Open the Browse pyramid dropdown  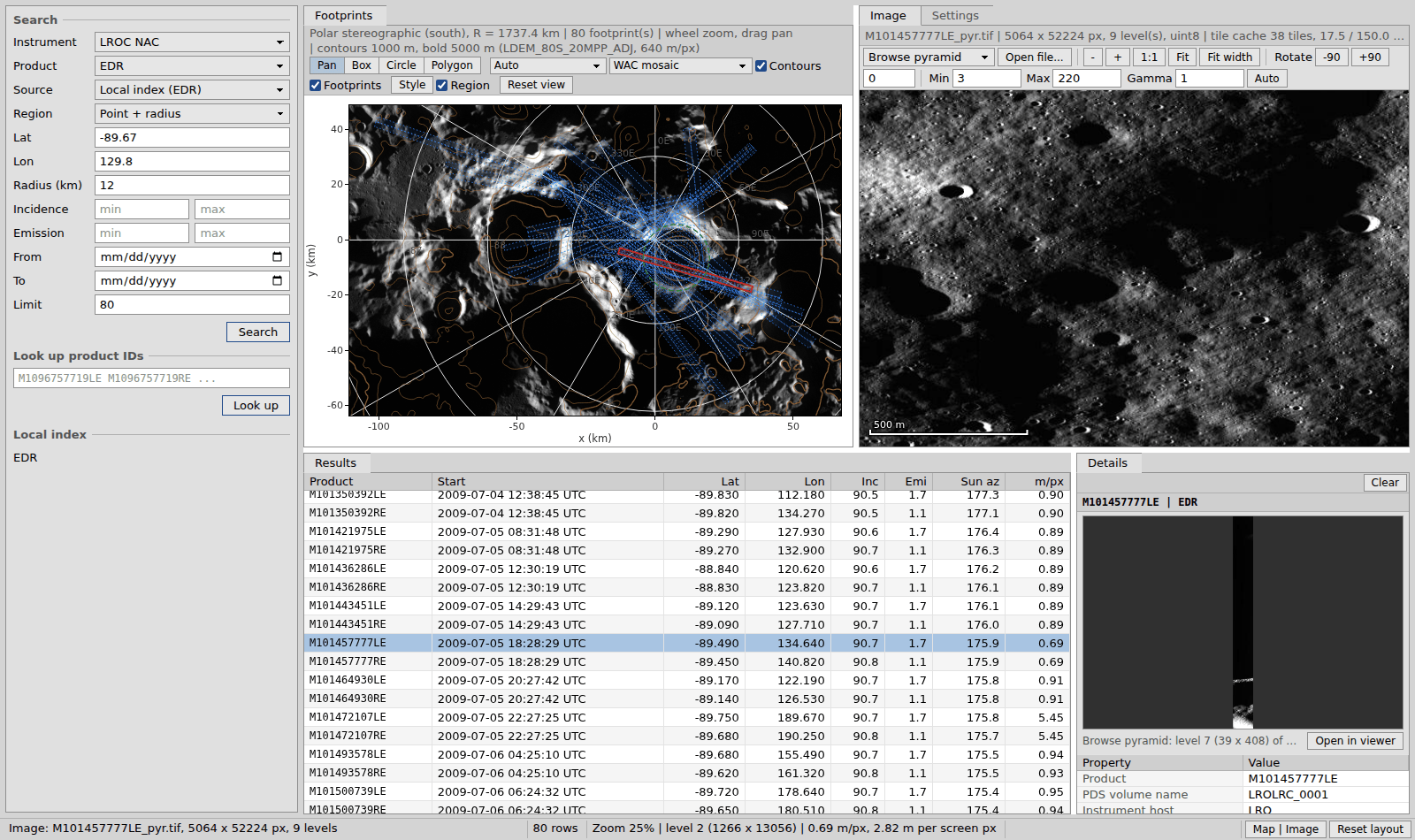[929, 57]
